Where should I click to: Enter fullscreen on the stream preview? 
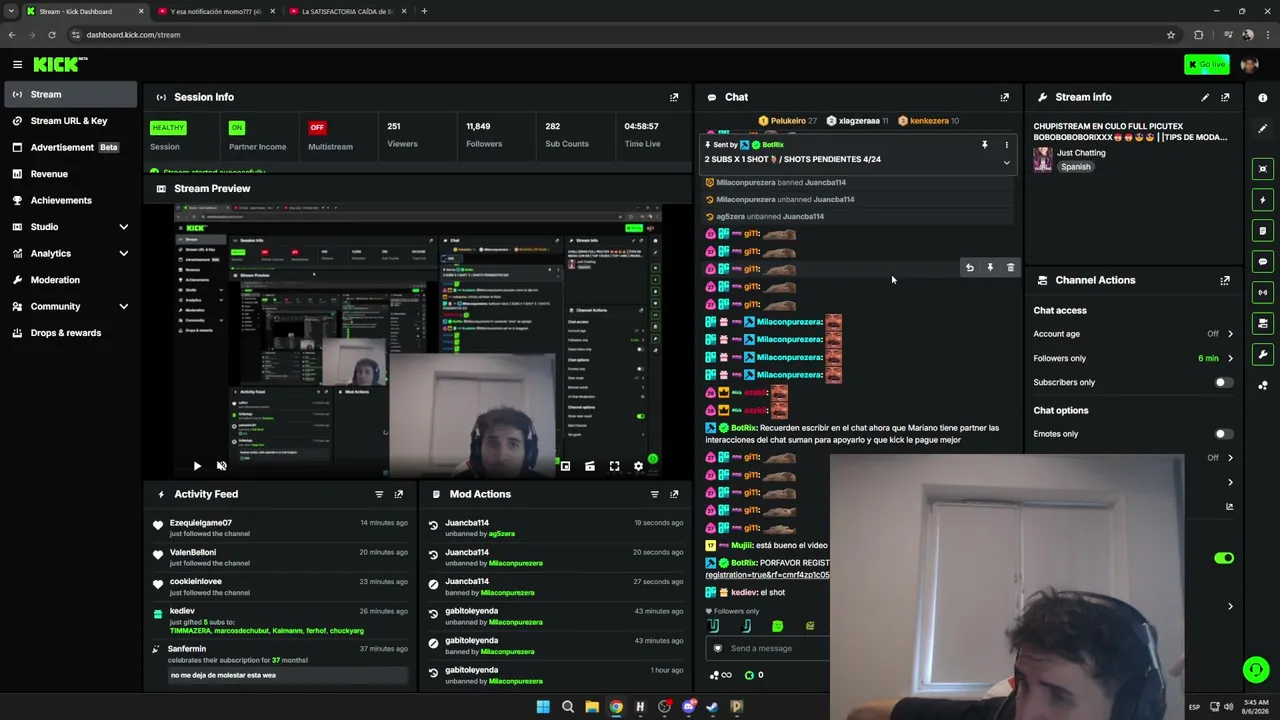(x=614, y=466)
